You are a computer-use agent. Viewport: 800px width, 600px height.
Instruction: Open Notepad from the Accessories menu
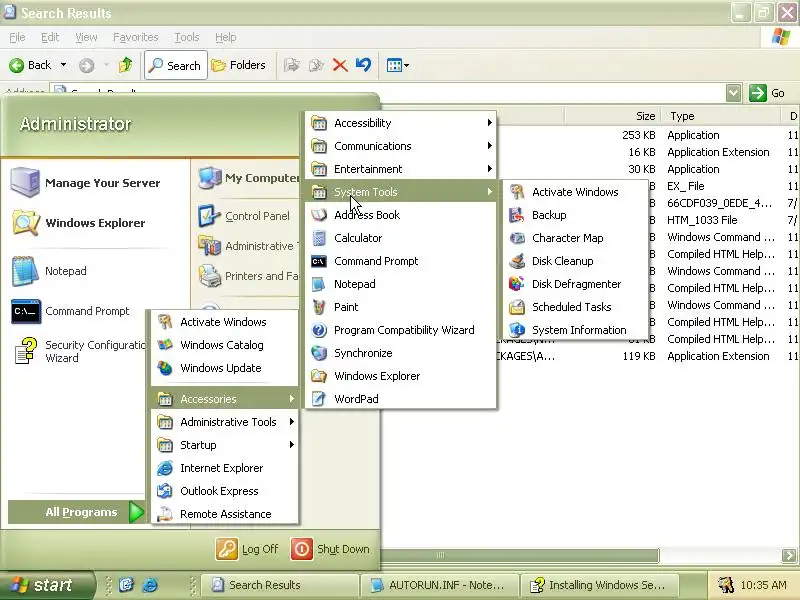click(401, 284)
